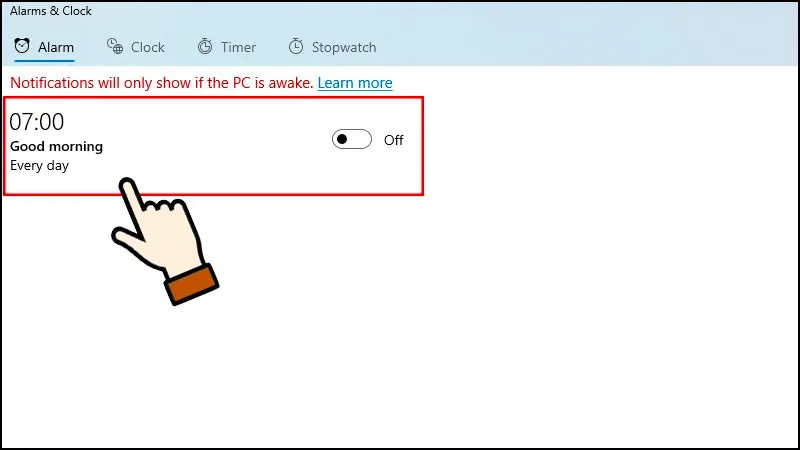Select the world clock globe icon
This screenshot has height=450, width=800.
(115, 46)
